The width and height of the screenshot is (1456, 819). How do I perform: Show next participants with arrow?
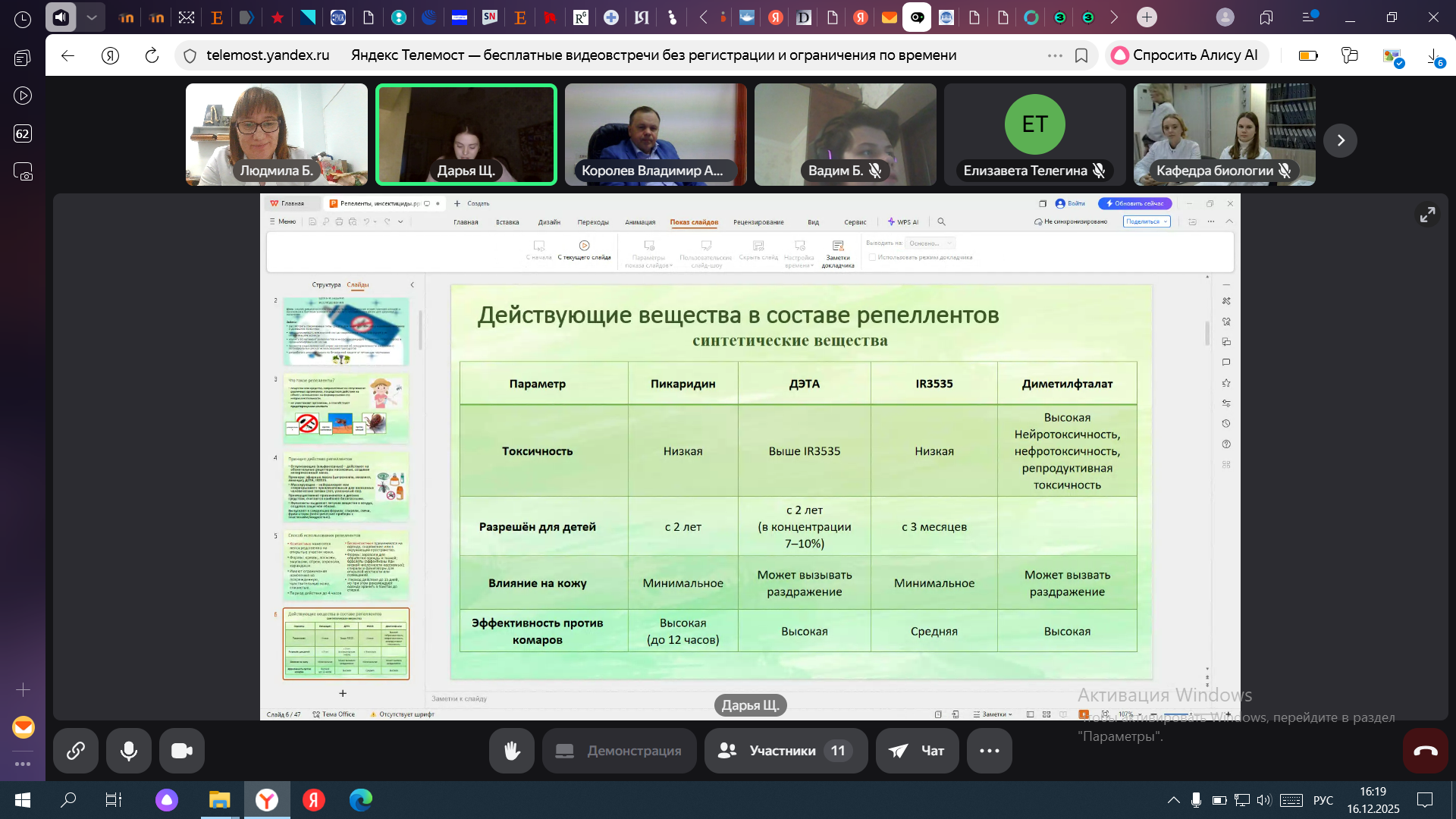pos(1340,140)
